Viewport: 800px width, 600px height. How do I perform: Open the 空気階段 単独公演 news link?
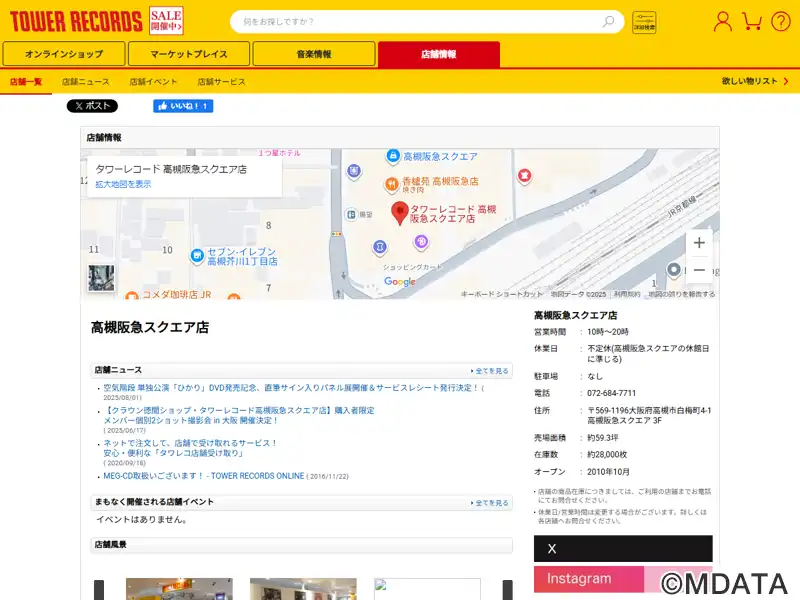291,388
